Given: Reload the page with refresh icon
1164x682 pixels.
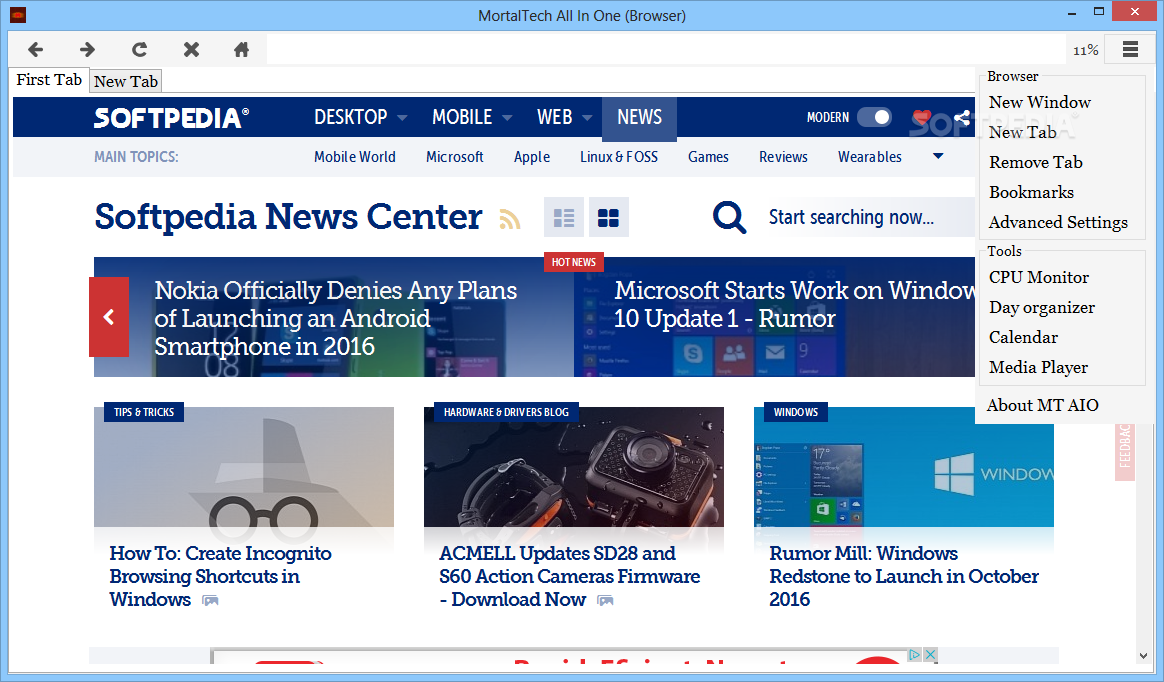Looking at the screenshot, I should pyautogui.click(x=139, y=50).
